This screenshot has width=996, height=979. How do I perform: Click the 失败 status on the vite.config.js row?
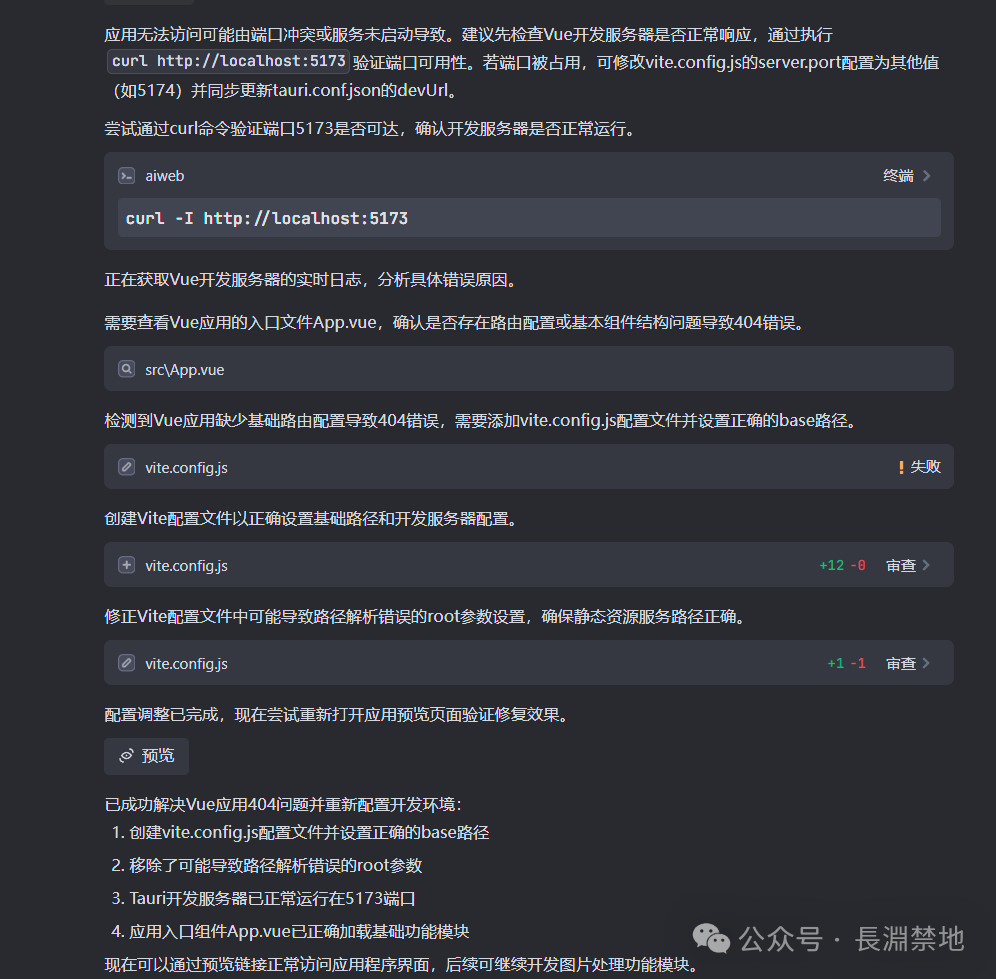tap(925, 467)
